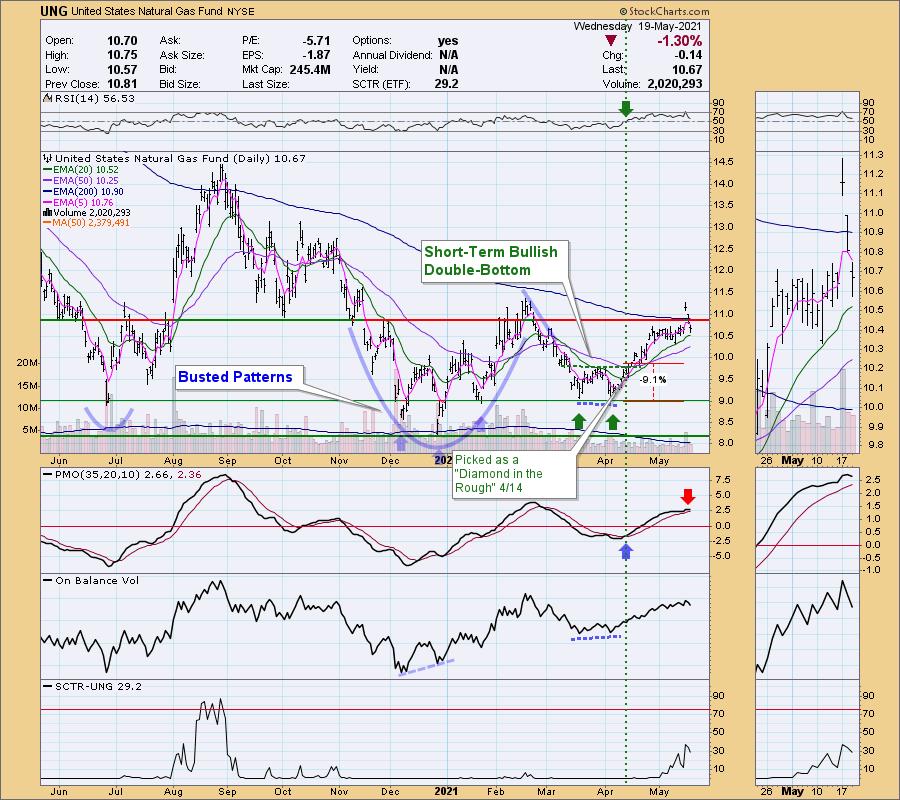The height and width of the screenshot is (800, 900).
Task: Click the 11.3 value on the zoom panel axis
Action: 872,155
